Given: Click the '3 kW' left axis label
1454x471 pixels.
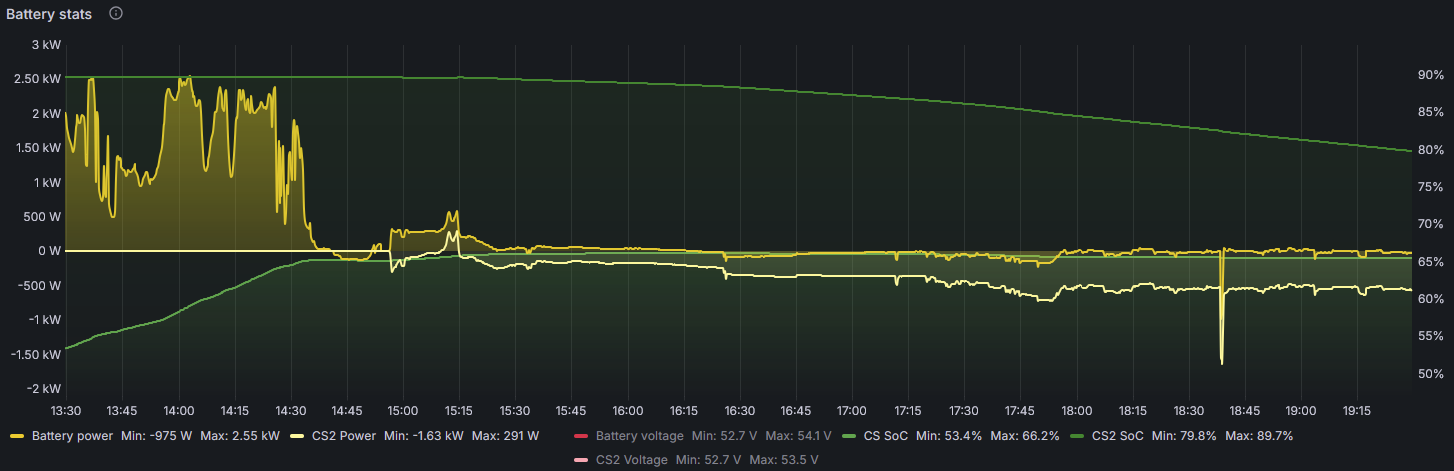Looking at the screenshot, I should pos(47,45).
